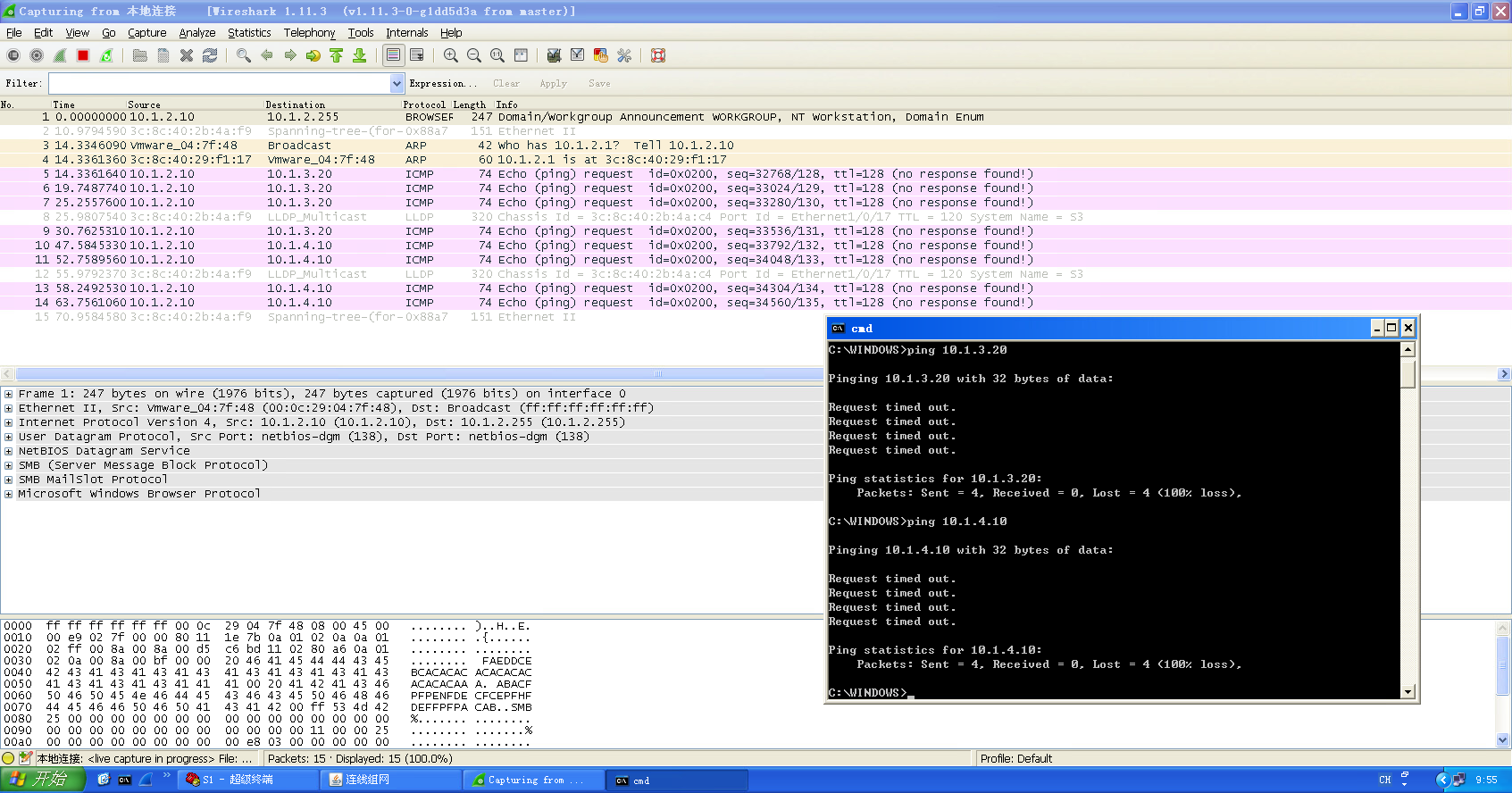1512x793 pixels.
Task: Select packet 8 LLDP_Multicast row
Action: pyautogui.click(x=756, y=217)
